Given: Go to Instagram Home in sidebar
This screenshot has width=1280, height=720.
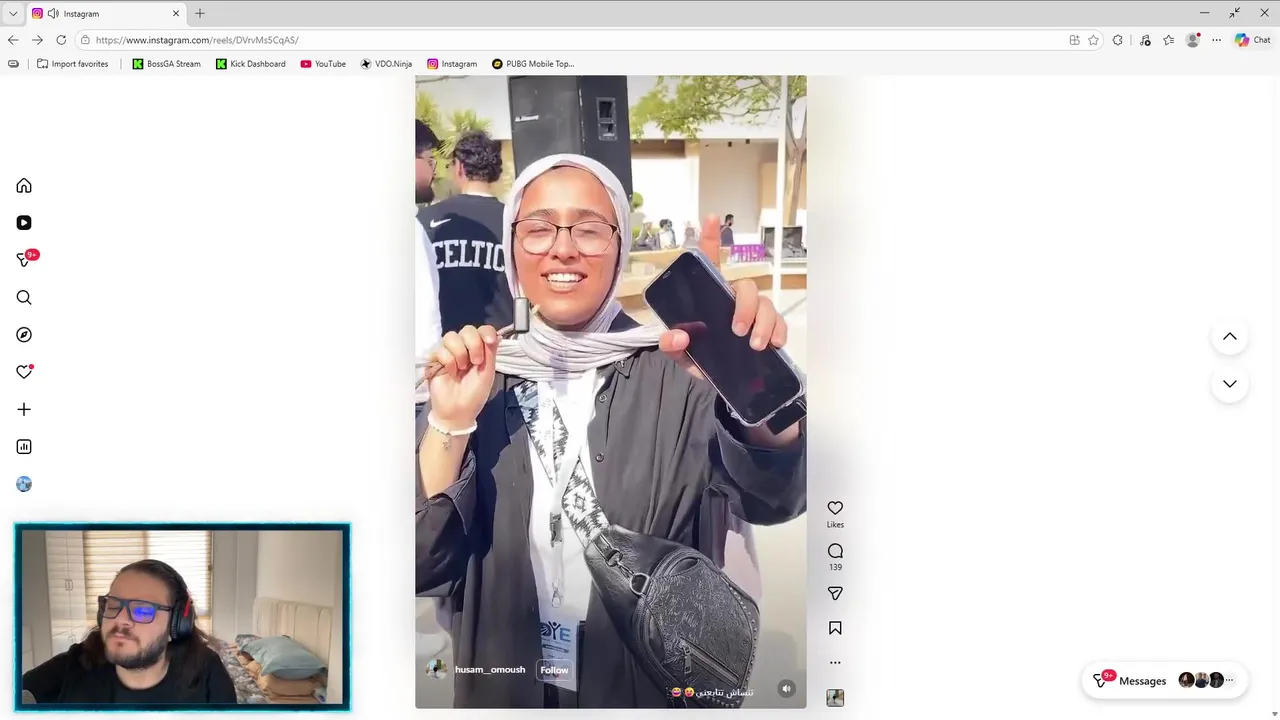Looking at the screenshot, I should 24,186.
